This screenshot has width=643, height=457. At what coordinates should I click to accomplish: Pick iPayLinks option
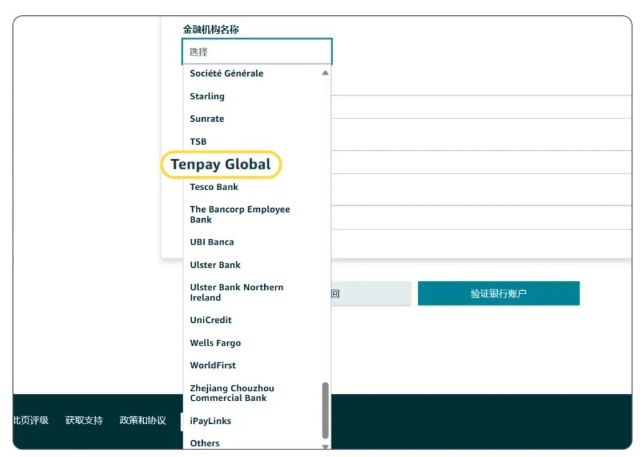(x=210, y=421)
